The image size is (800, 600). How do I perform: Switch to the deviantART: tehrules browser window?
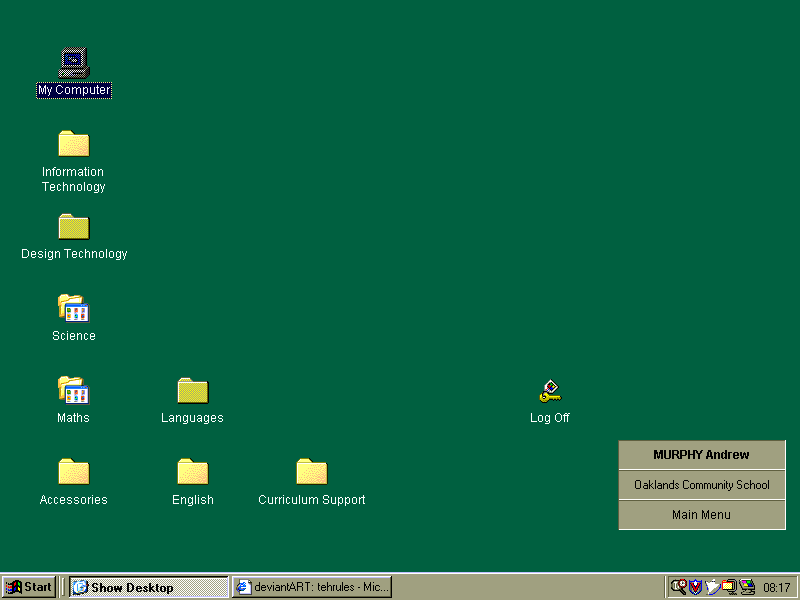tap(312, 587)
